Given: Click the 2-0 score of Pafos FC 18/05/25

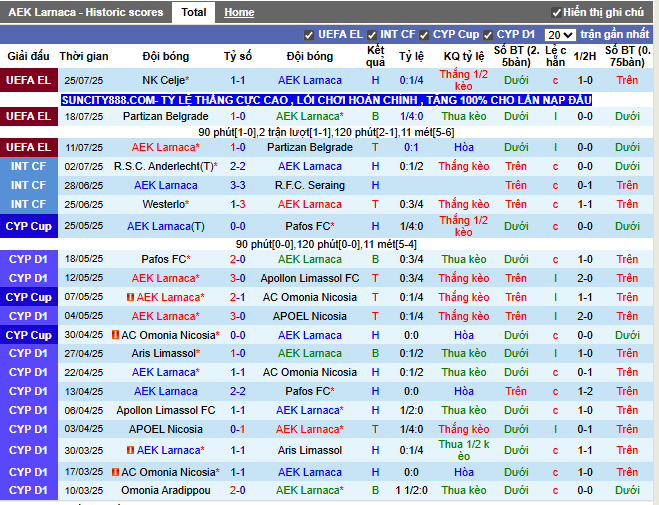Looking at the screenshot, I should click(x=237, y=259).
